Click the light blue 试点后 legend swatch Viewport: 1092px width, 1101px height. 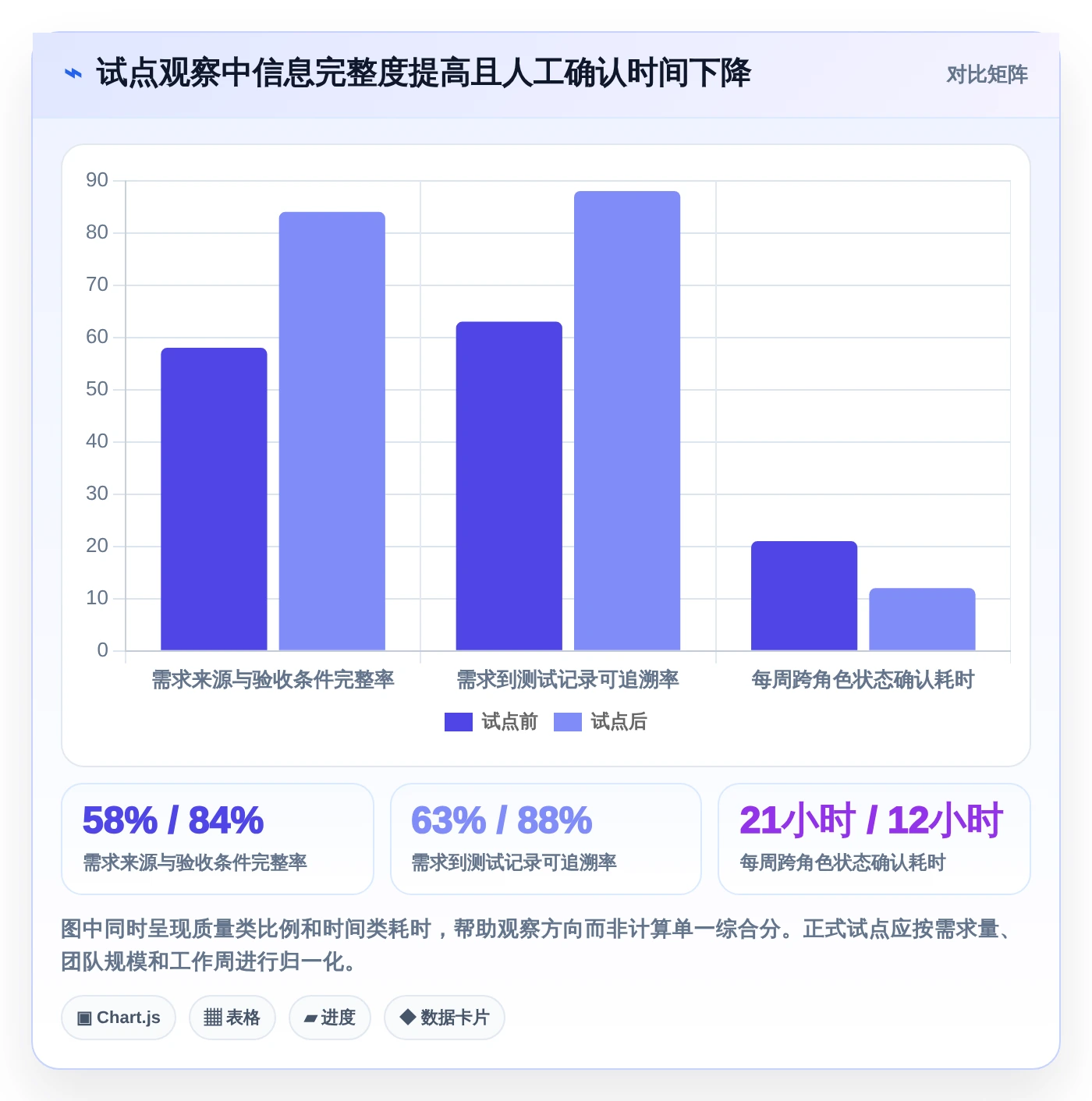[568, 722]
